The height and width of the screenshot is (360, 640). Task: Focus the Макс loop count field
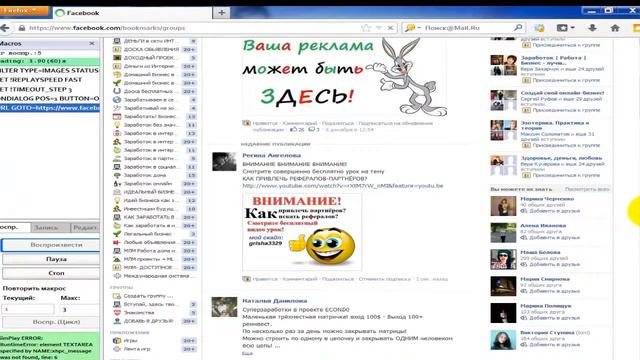tap(80, 309)
